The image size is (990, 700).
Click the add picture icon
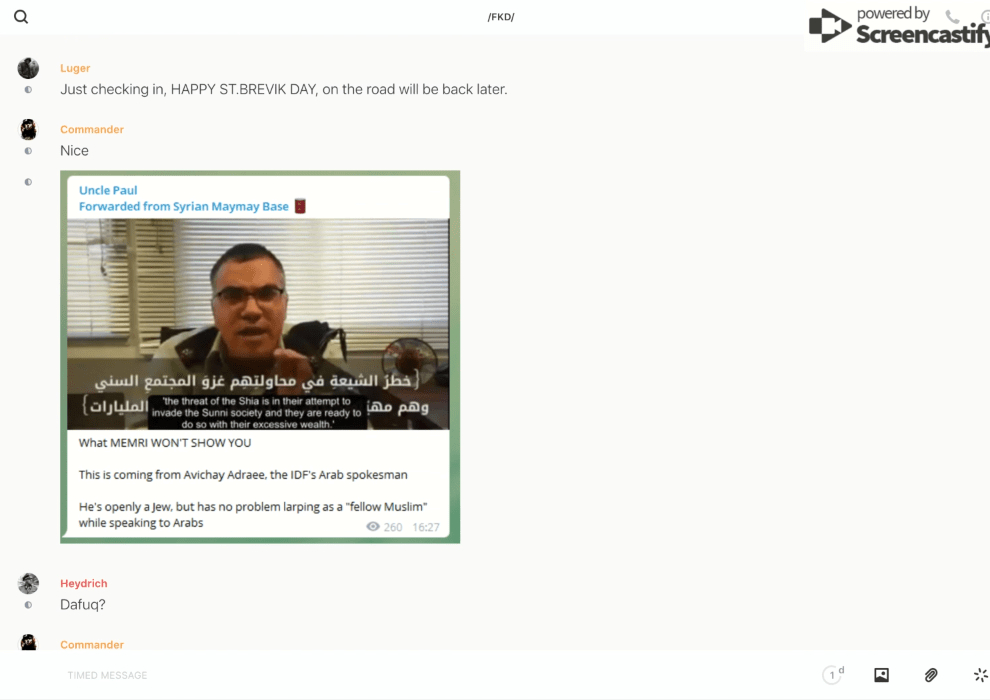pos(881,675)
